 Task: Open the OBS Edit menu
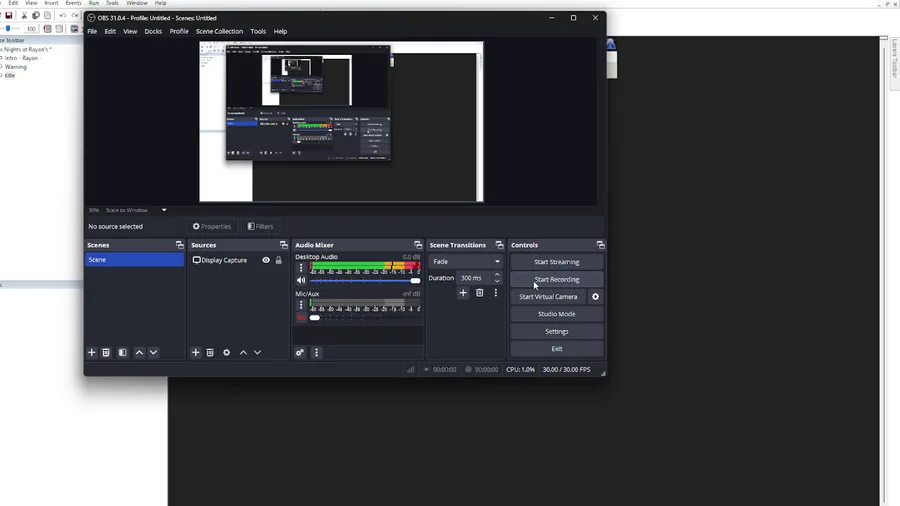(x=110, y=32)
